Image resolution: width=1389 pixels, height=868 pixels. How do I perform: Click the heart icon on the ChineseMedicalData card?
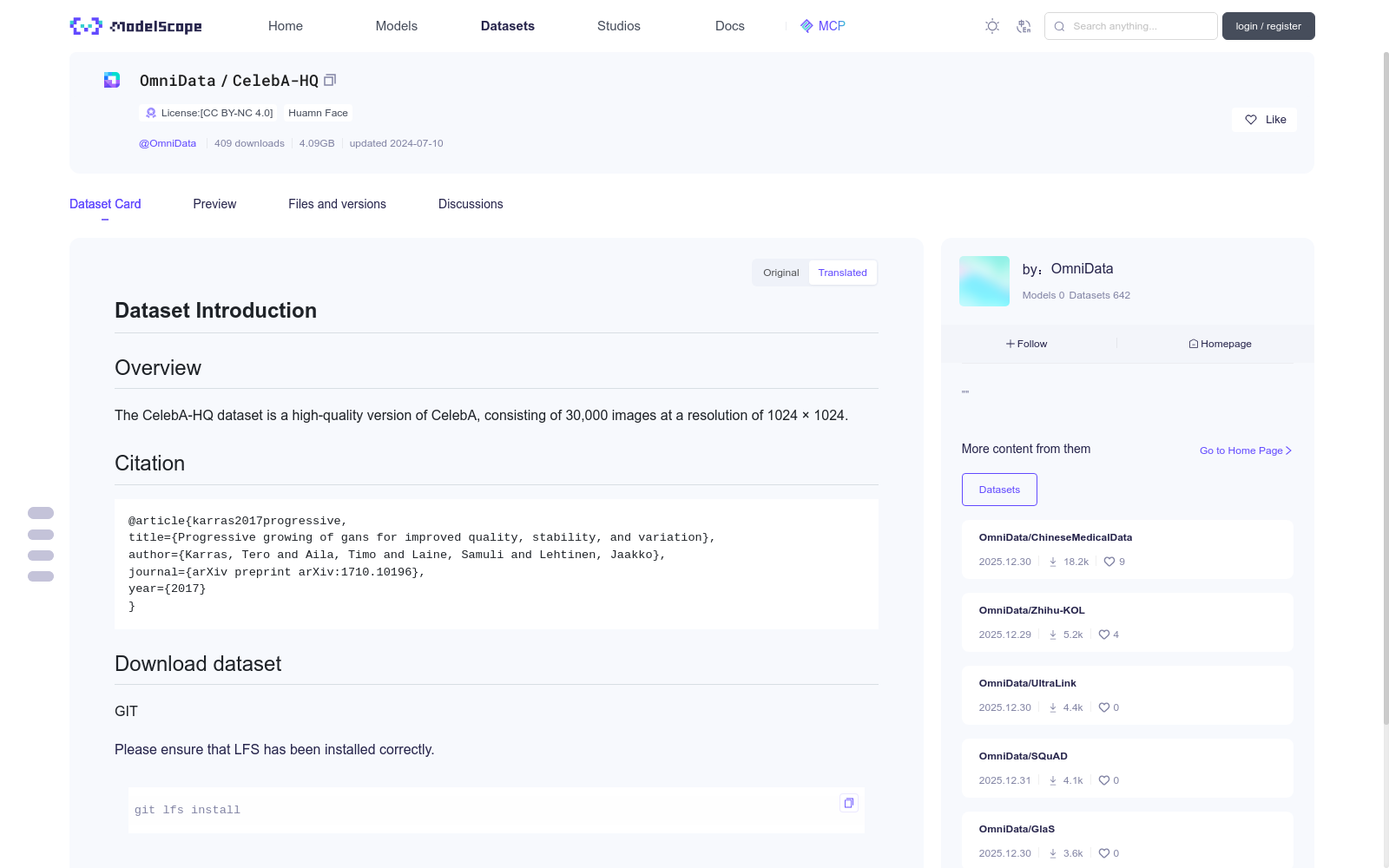(1109, 562)
